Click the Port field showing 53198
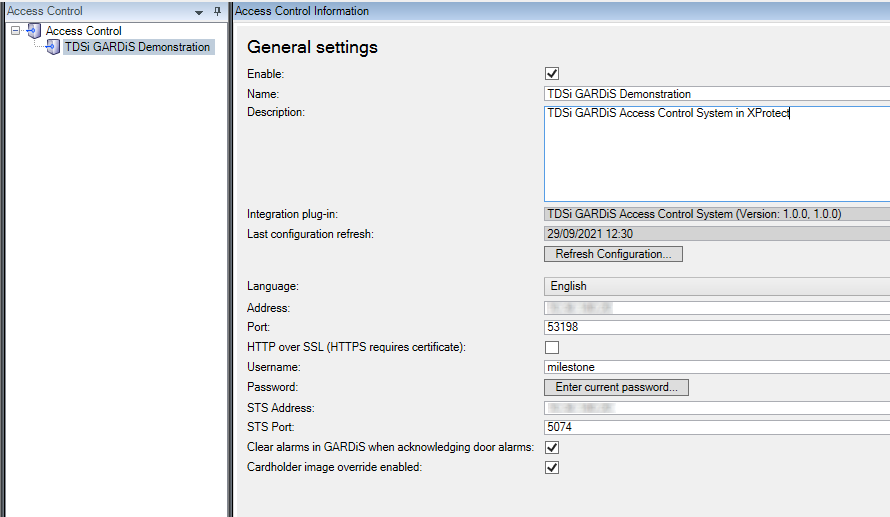The image size is (890, 517). (717, 327)
